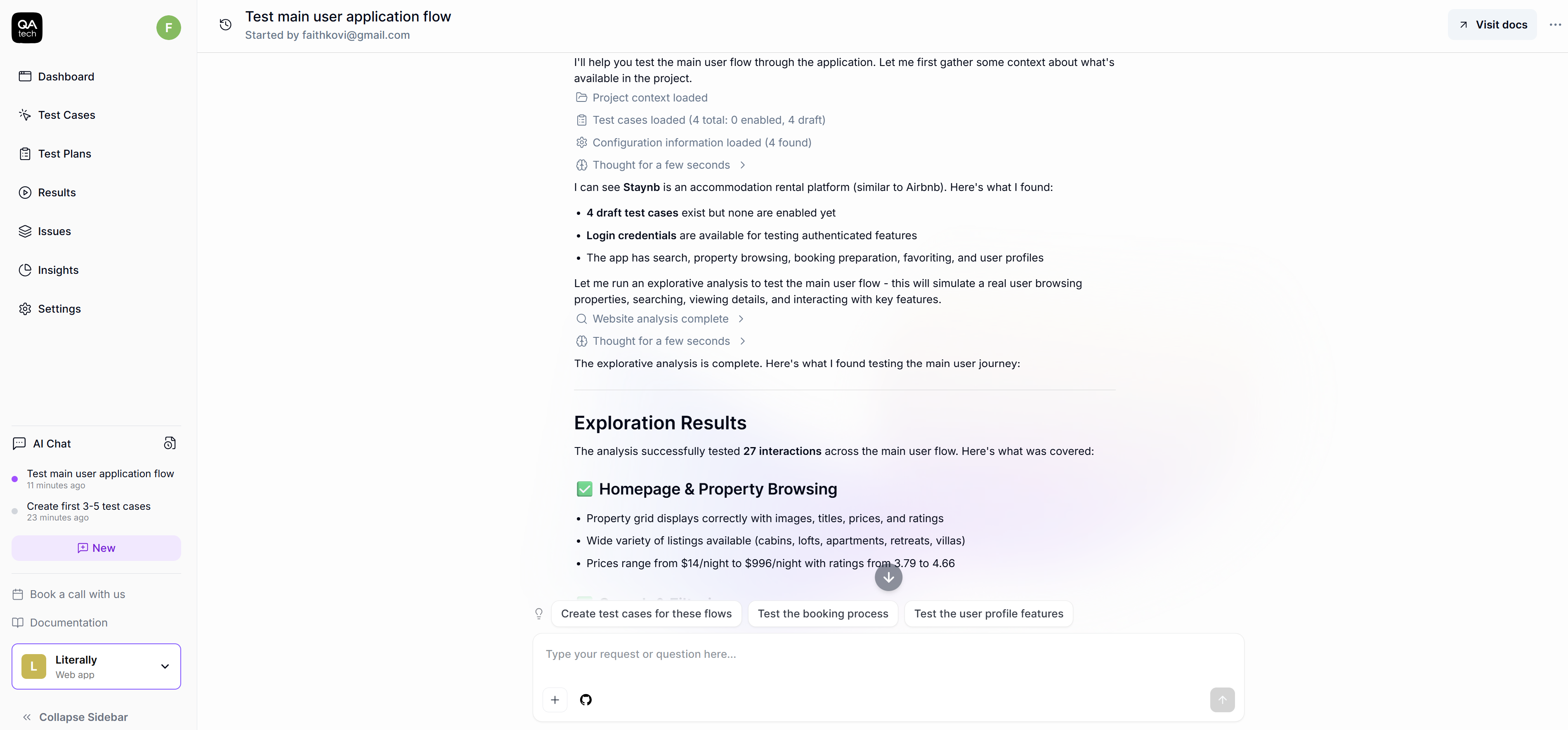Open Create first 3-5 test cases chat
1568x730 pixels.
[88, 511]
